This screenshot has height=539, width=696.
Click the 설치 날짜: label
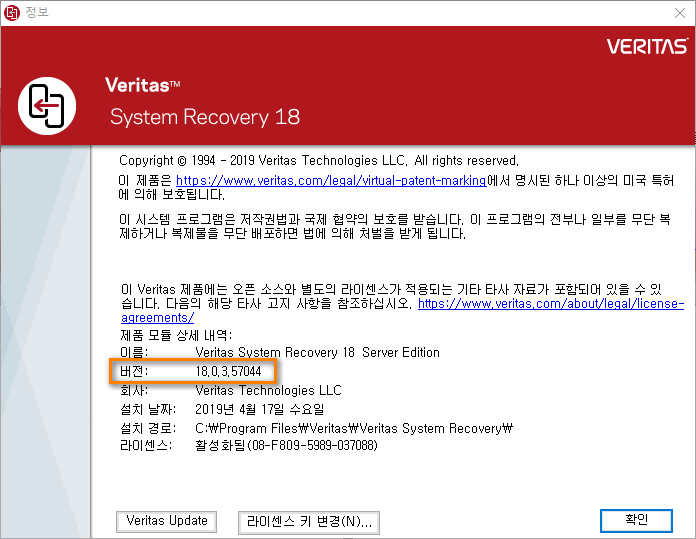148,409
